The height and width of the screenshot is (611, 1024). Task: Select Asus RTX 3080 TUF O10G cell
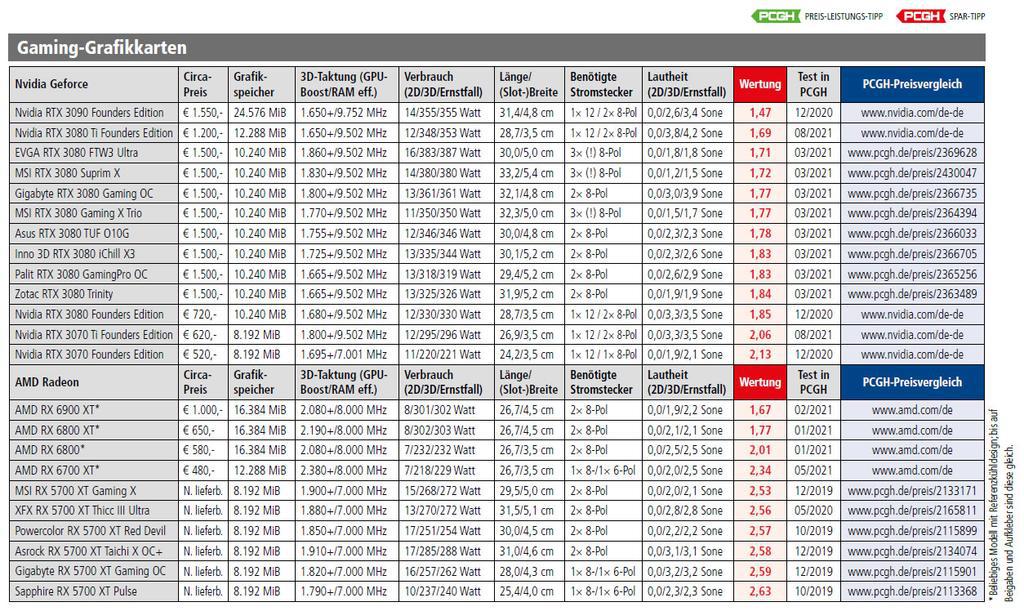[94, 234]
